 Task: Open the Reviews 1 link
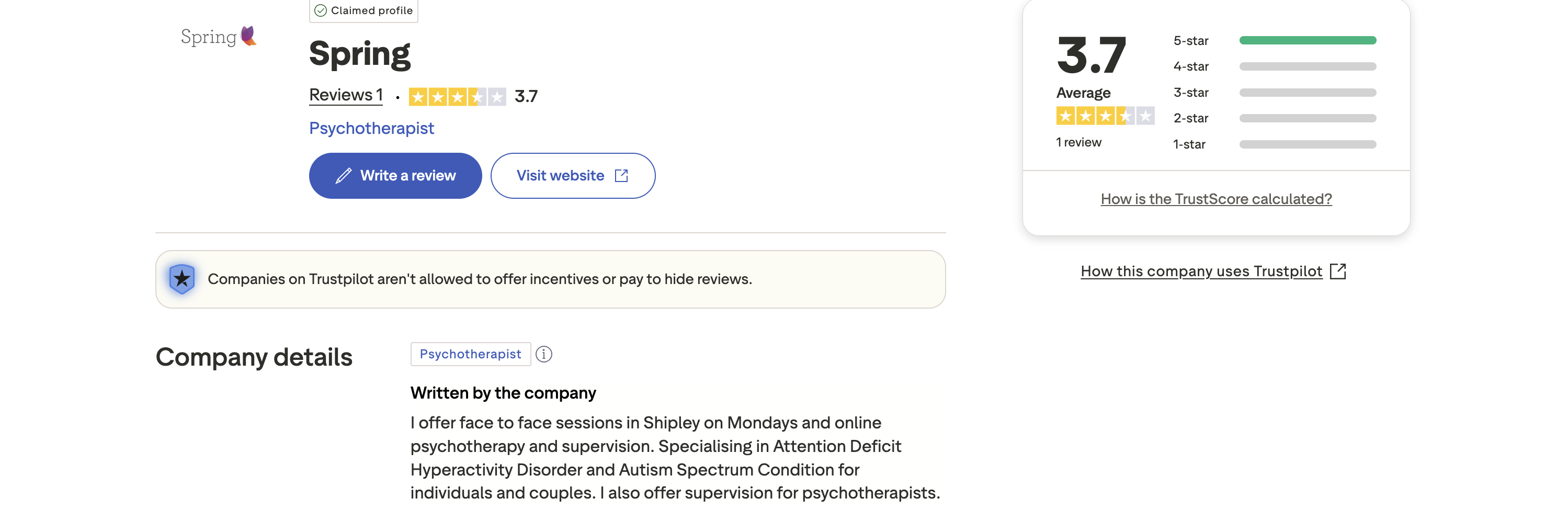[346, 96]
